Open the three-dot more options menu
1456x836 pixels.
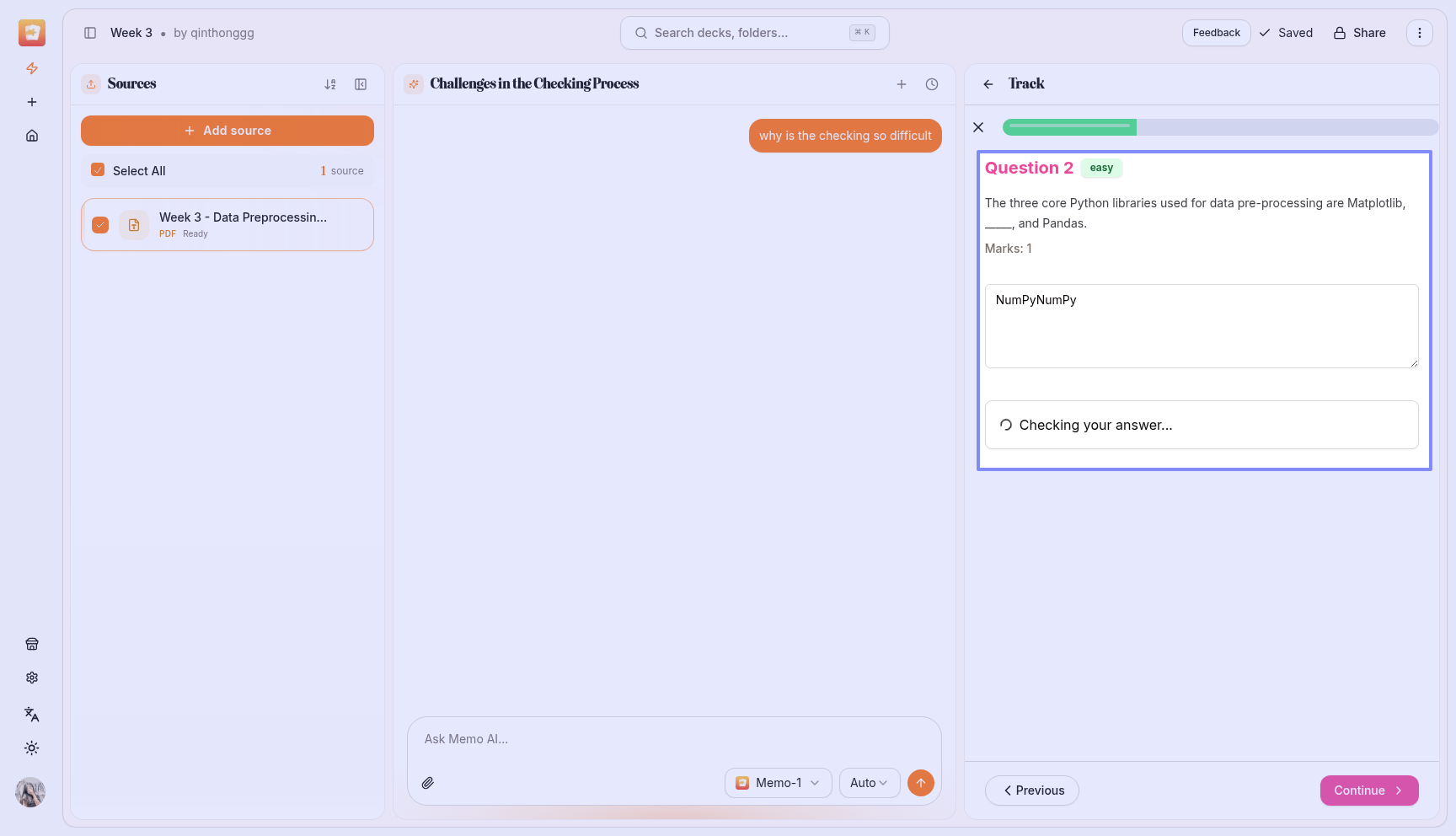[x=1420, y=33]
